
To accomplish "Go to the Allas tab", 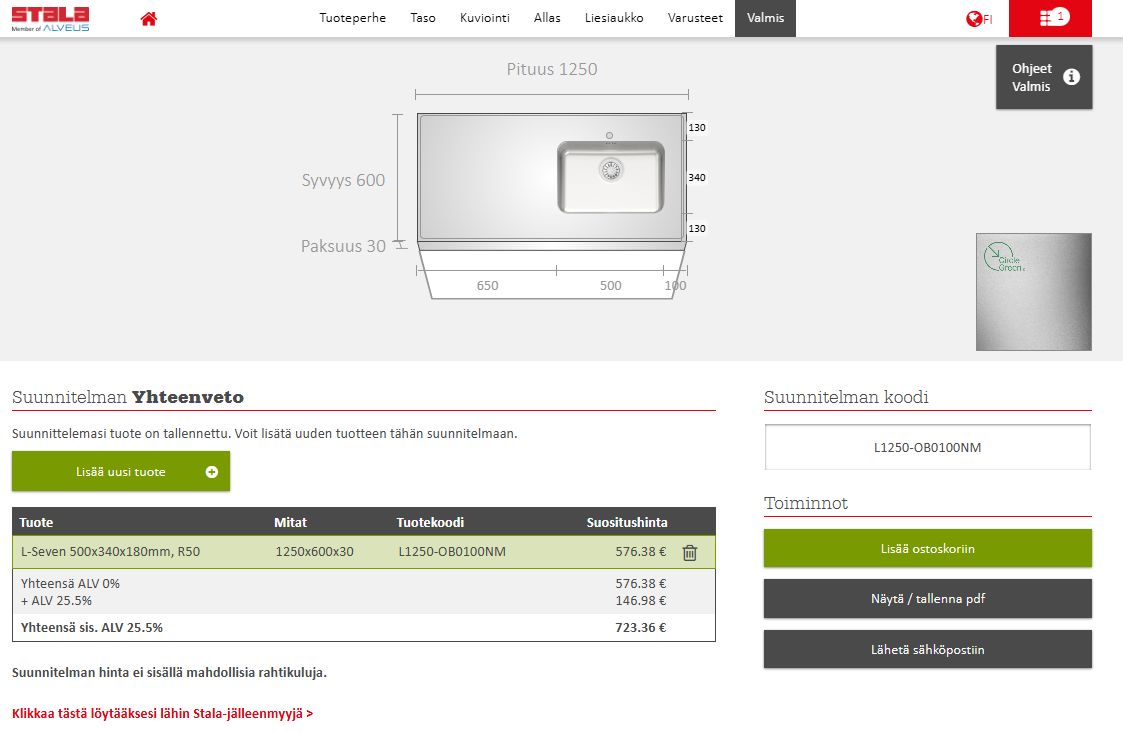I will click(547, 18).
